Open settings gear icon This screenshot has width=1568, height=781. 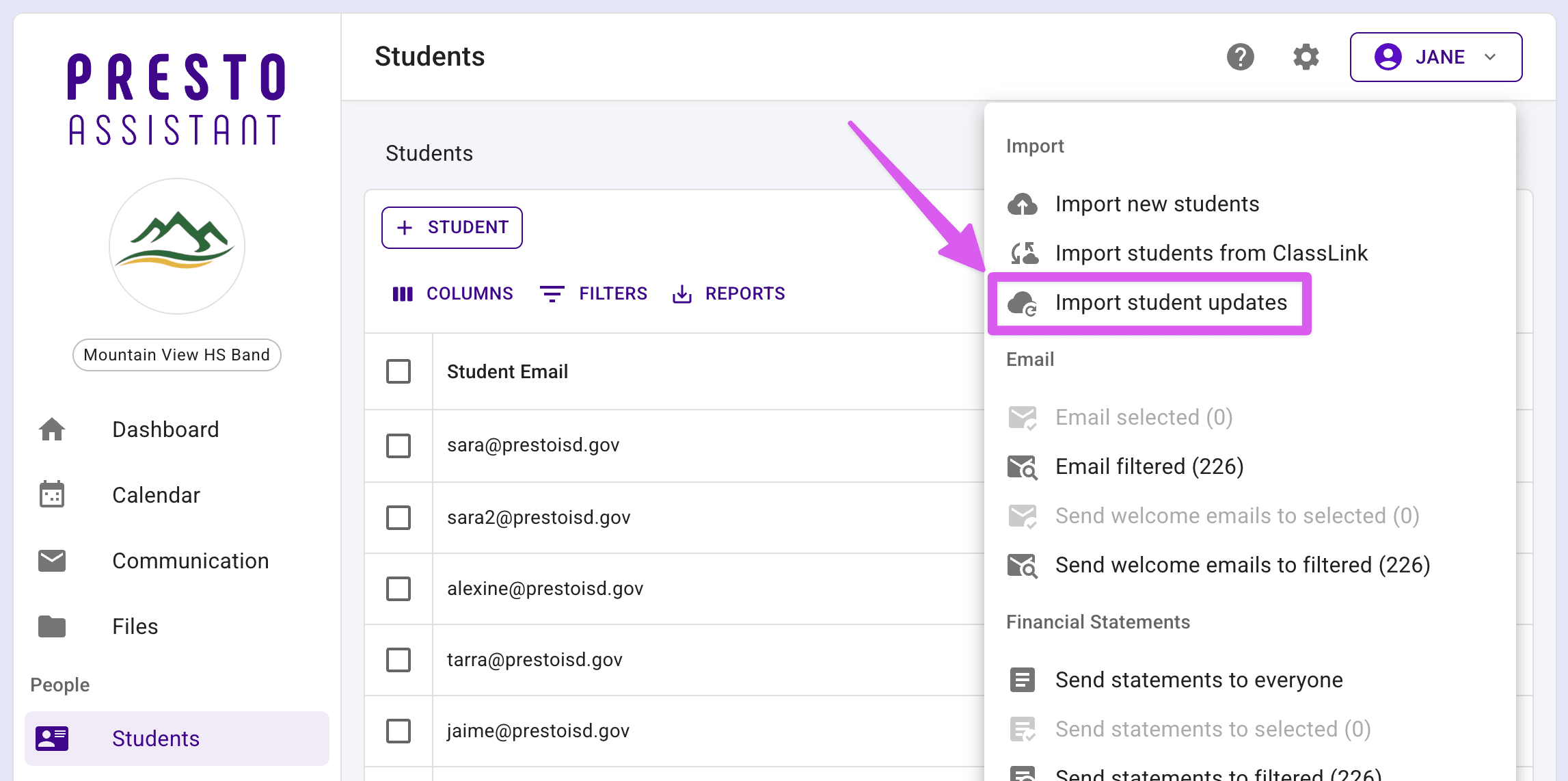pos(1306,57)
